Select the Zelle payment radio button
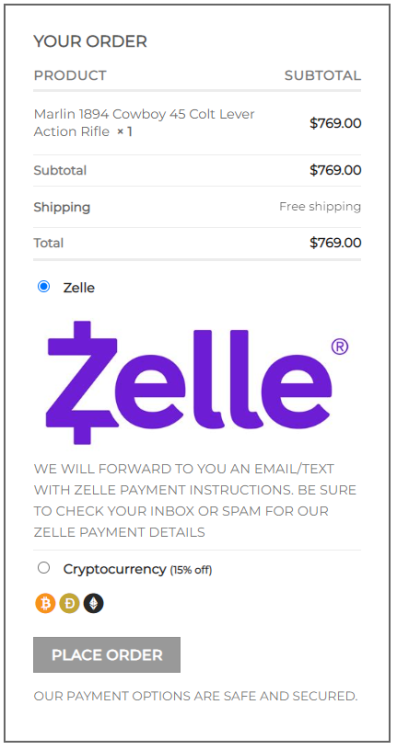397x750 pixels. tap(44, 287)
